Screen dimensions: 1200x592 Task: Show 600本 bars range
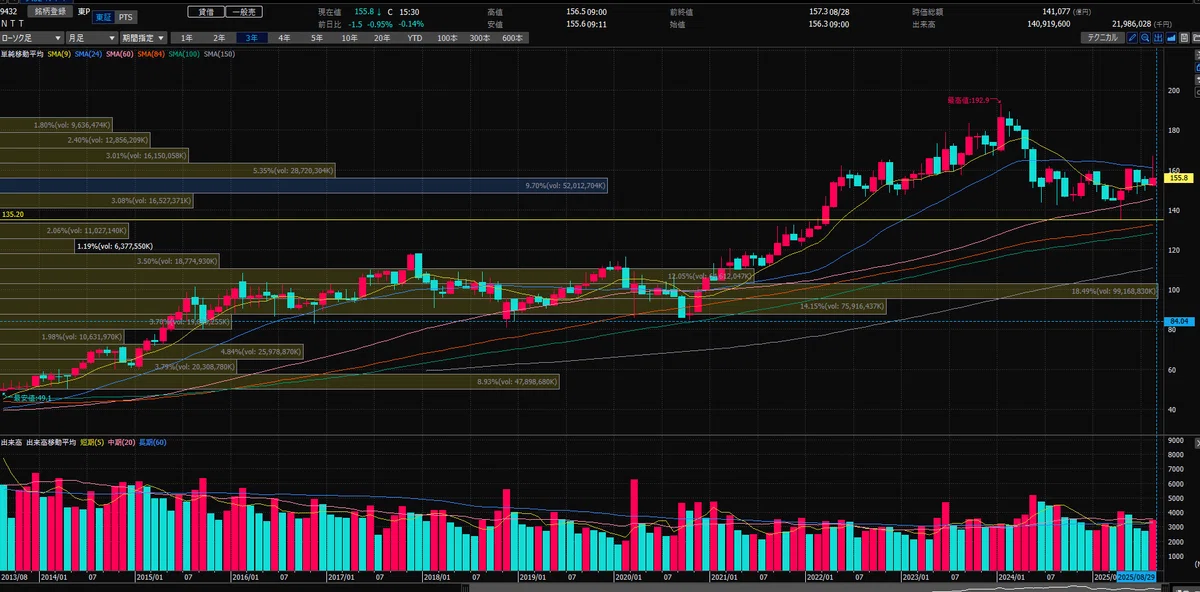tap(513, 38)
